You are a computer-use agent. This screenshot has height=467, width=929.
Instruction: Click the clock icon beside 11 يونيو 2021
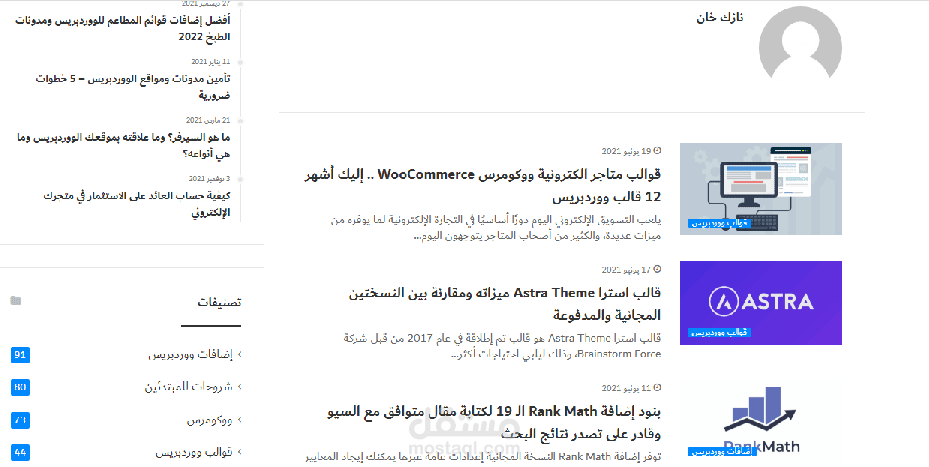[657, 388]
